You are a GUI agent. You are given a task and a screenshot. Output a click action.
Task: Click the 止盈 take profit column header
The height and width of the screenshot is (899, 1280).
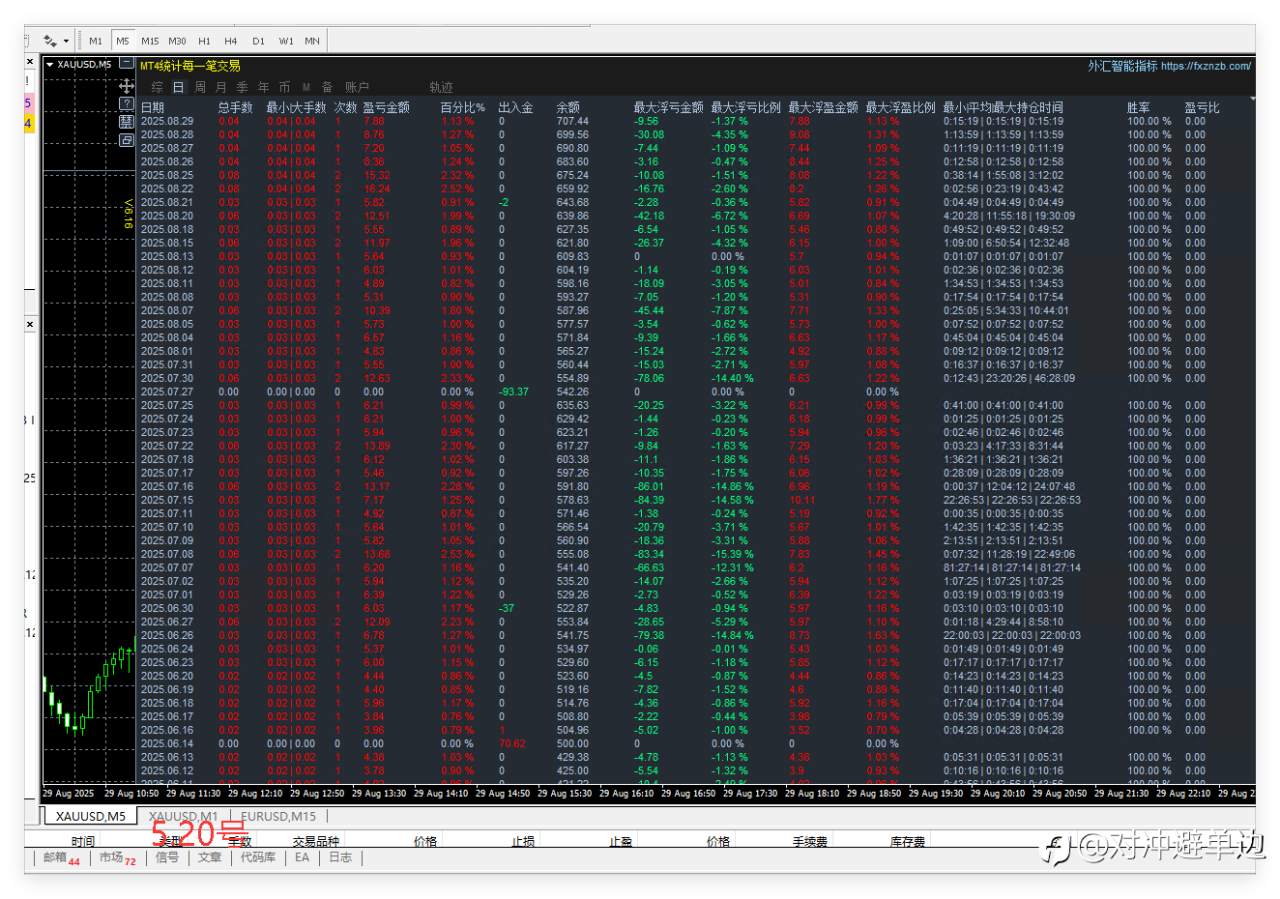[622, 841]
